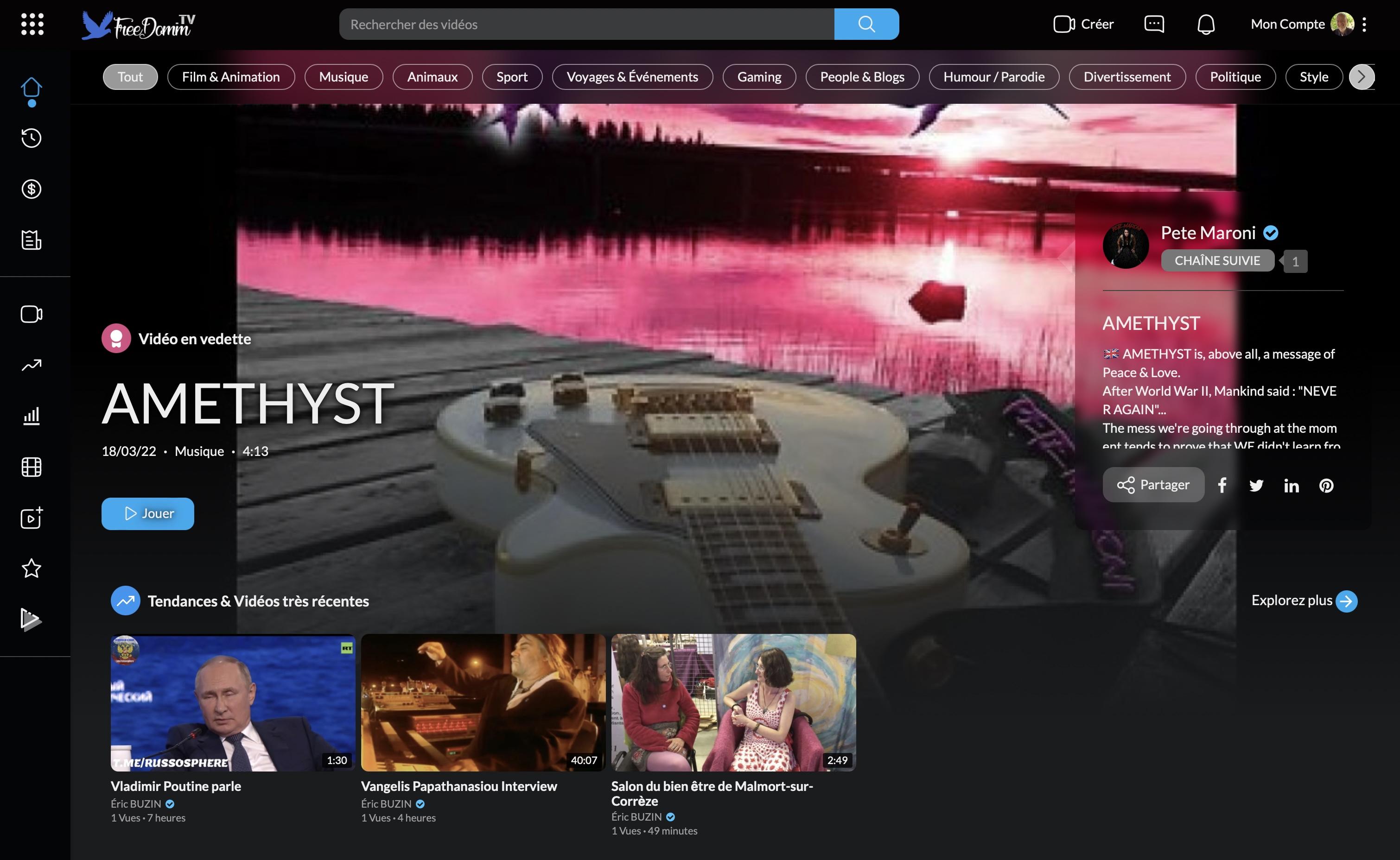
Task: Open the notifications bell icon
Action: (x=1205, y=25)
